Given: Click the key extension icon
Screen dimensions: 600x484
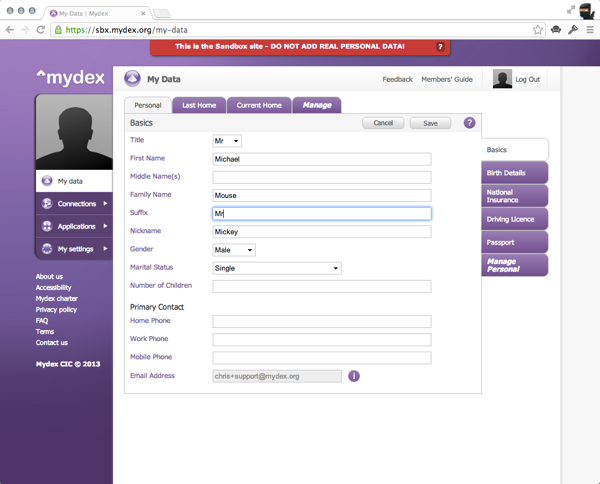Looking at the screenshot, I should coord(573,30).
